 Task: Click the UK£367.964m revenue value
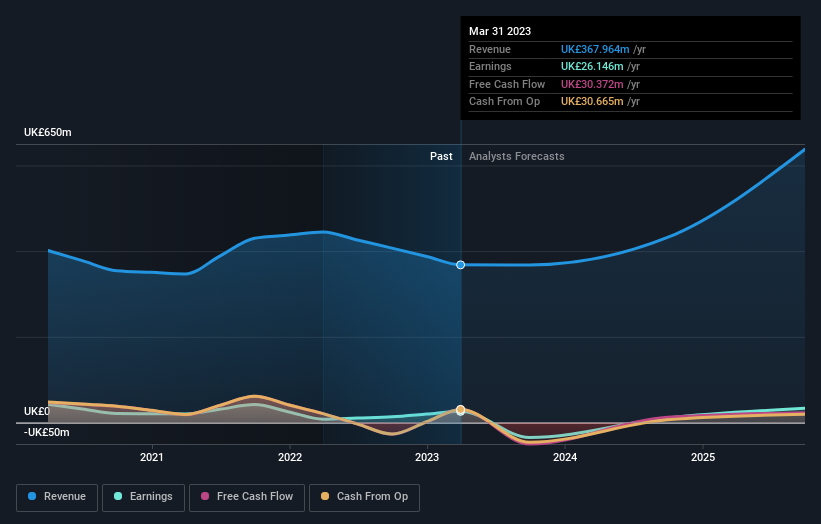coord(595,49)
